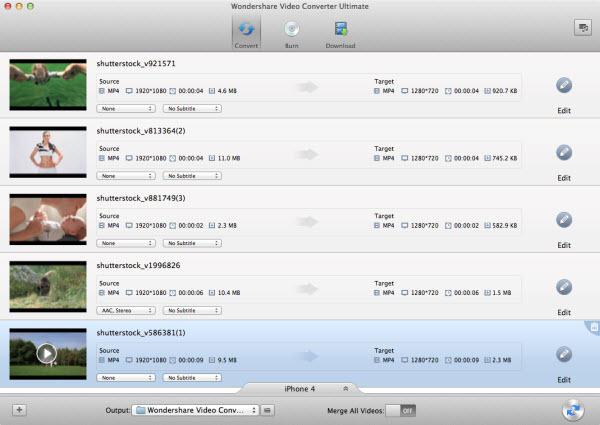The image size is (600, 425).
Task: Select the thumbnail of shutterstock_v1996826
Action: (x=48, y=287)
